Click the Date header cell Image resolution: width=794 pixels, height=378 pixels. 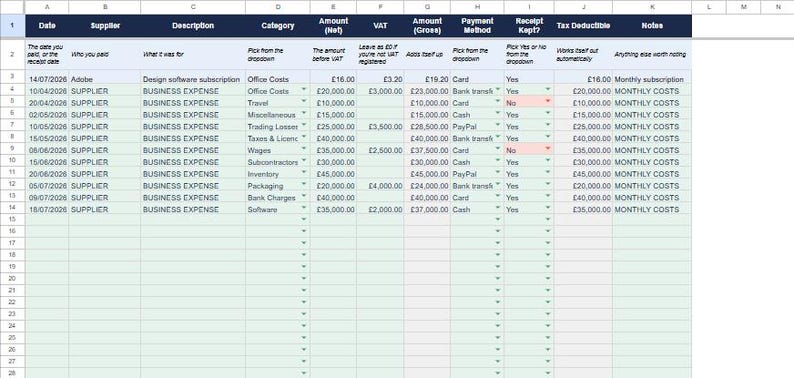coord(47,26)
